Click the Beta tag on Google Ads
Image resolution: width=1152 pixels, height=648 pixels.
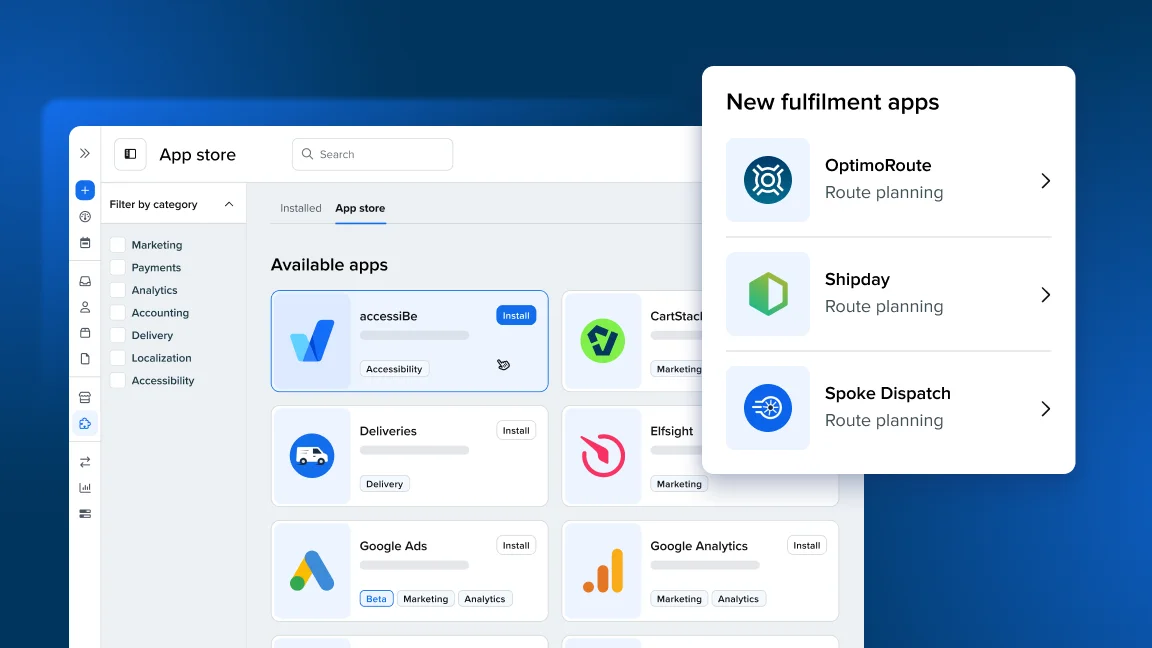pos(376,599)
